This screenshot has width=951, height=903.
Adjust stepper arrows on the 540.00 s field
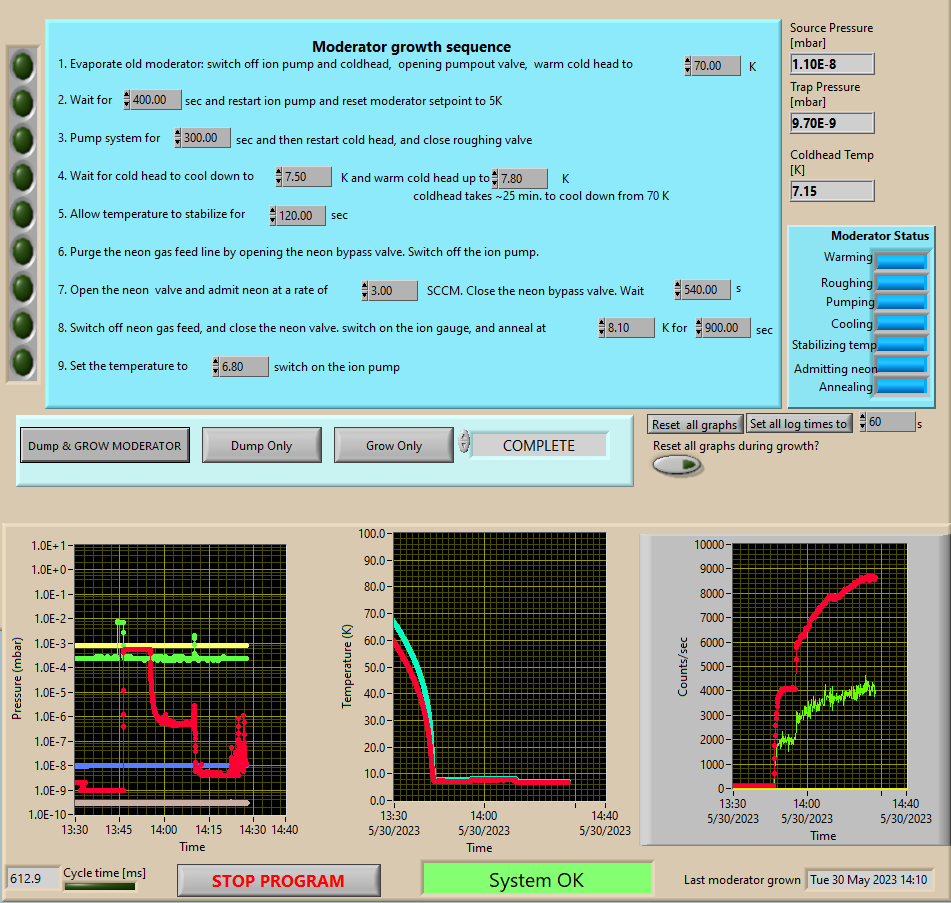click(678, 289)
